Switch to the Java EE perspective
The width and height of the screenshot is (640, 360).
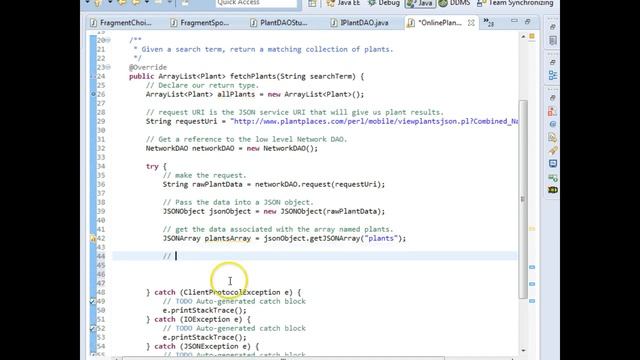[x=343, y=3]
